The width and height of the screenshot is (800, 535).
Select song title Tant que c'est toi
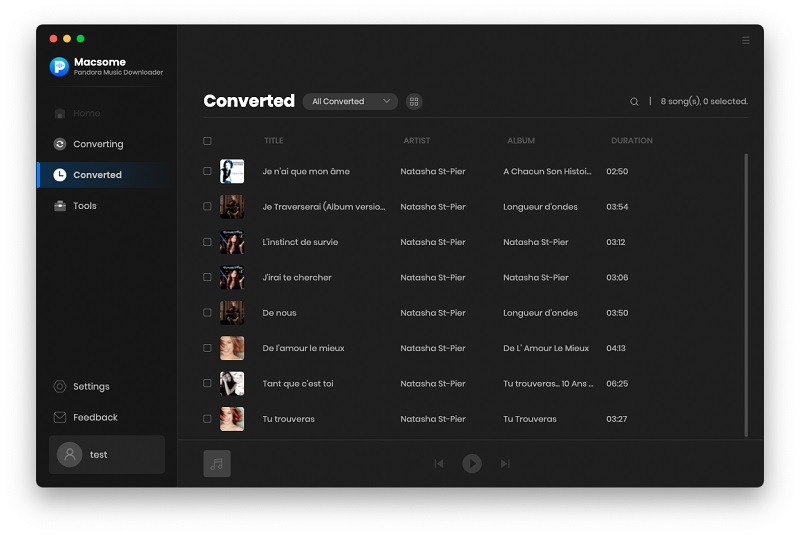tap(298, 384)
